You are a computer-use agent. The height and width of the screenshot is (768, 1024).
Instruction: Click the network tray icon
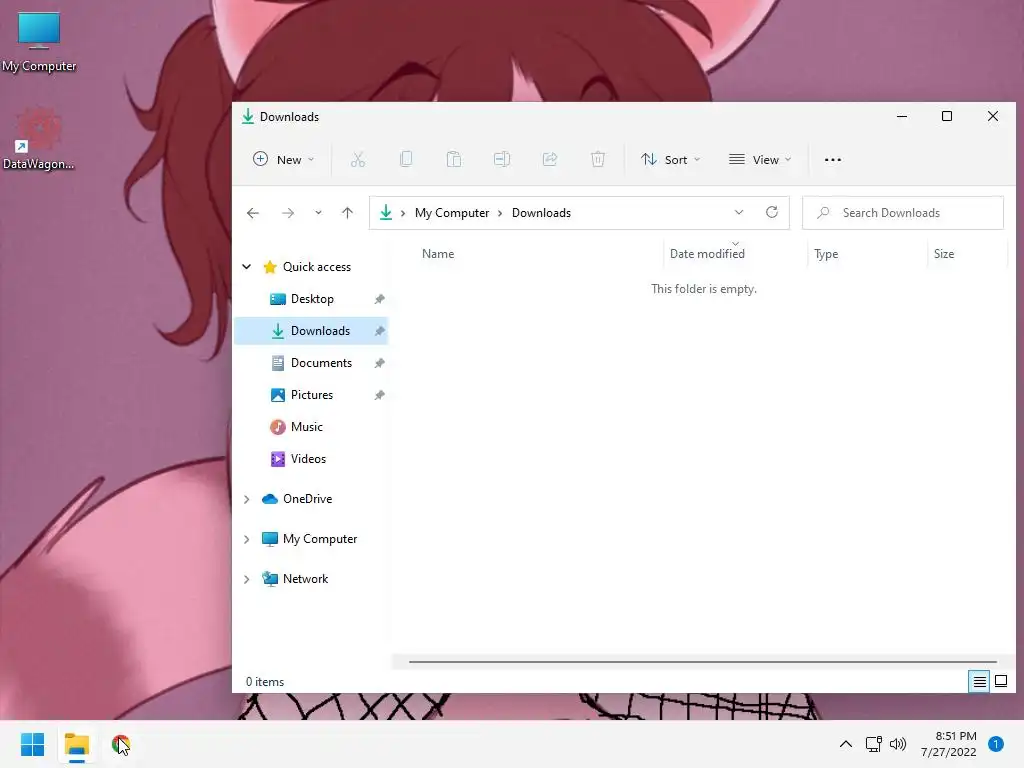[873, 744]
